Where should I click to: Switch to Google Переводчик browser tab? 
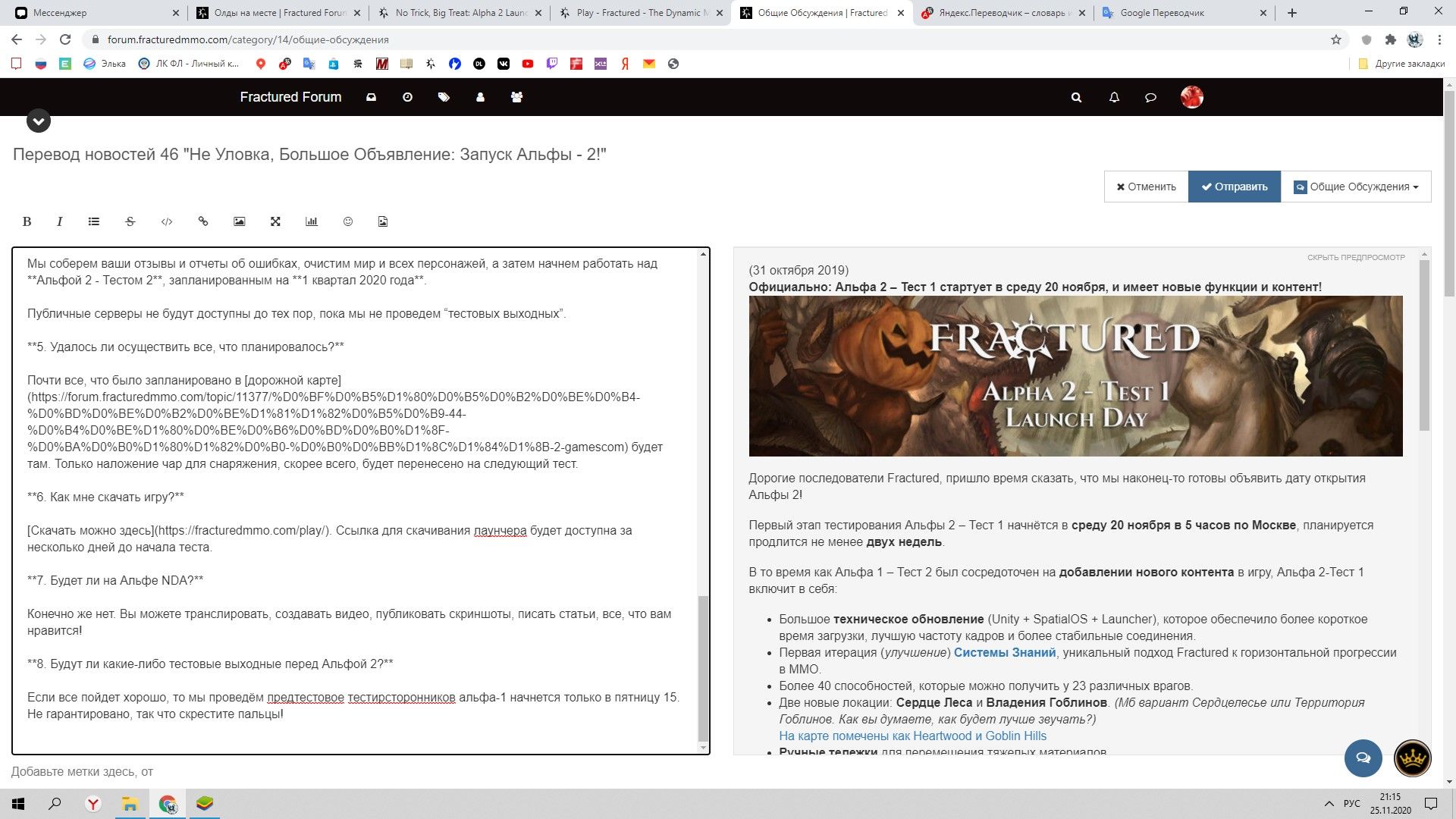coord(1162,13)
